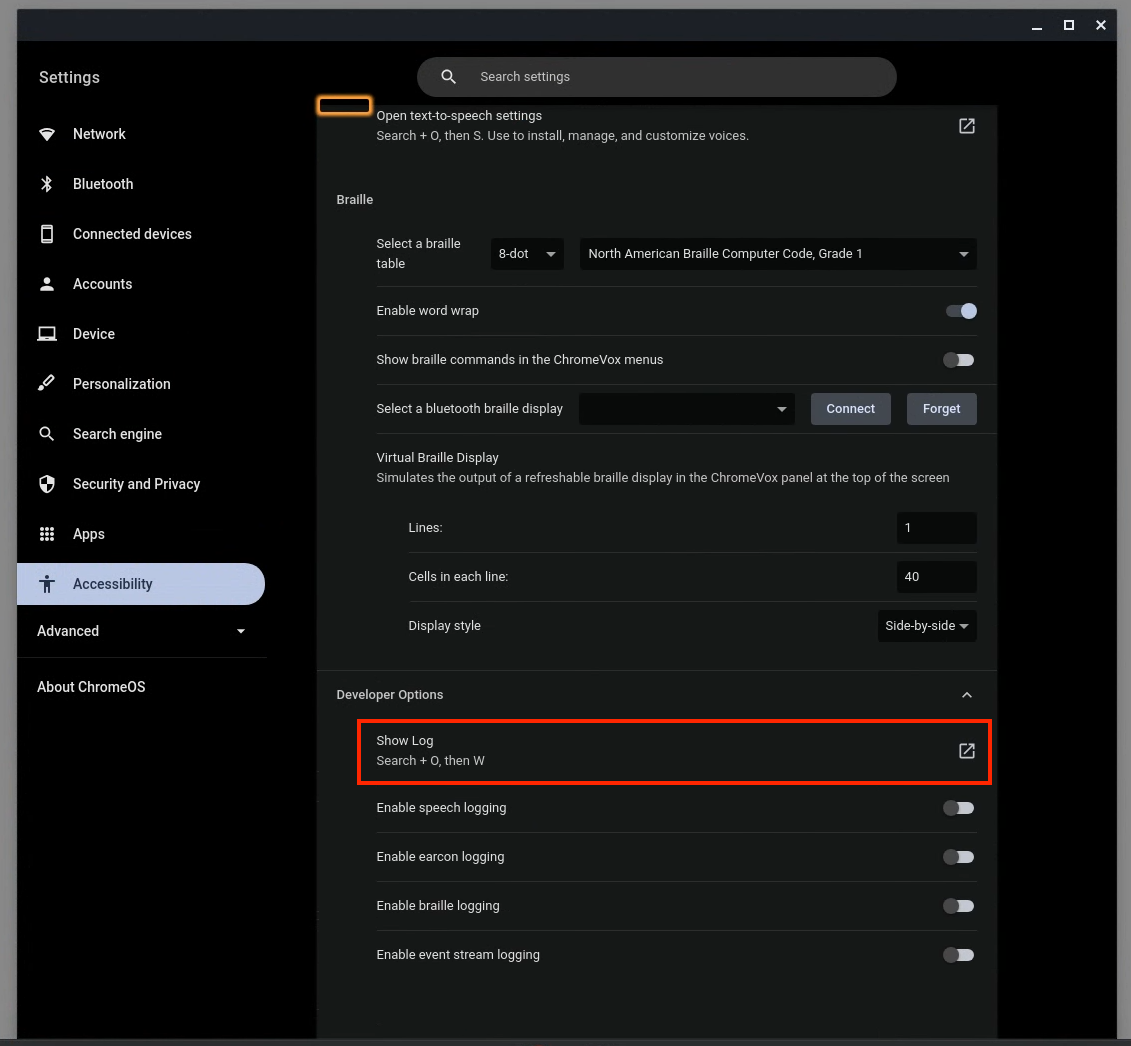Click the Security and Privacy shield icon
Viewport: 1131px width, 1046px height.
click(47, 484)
